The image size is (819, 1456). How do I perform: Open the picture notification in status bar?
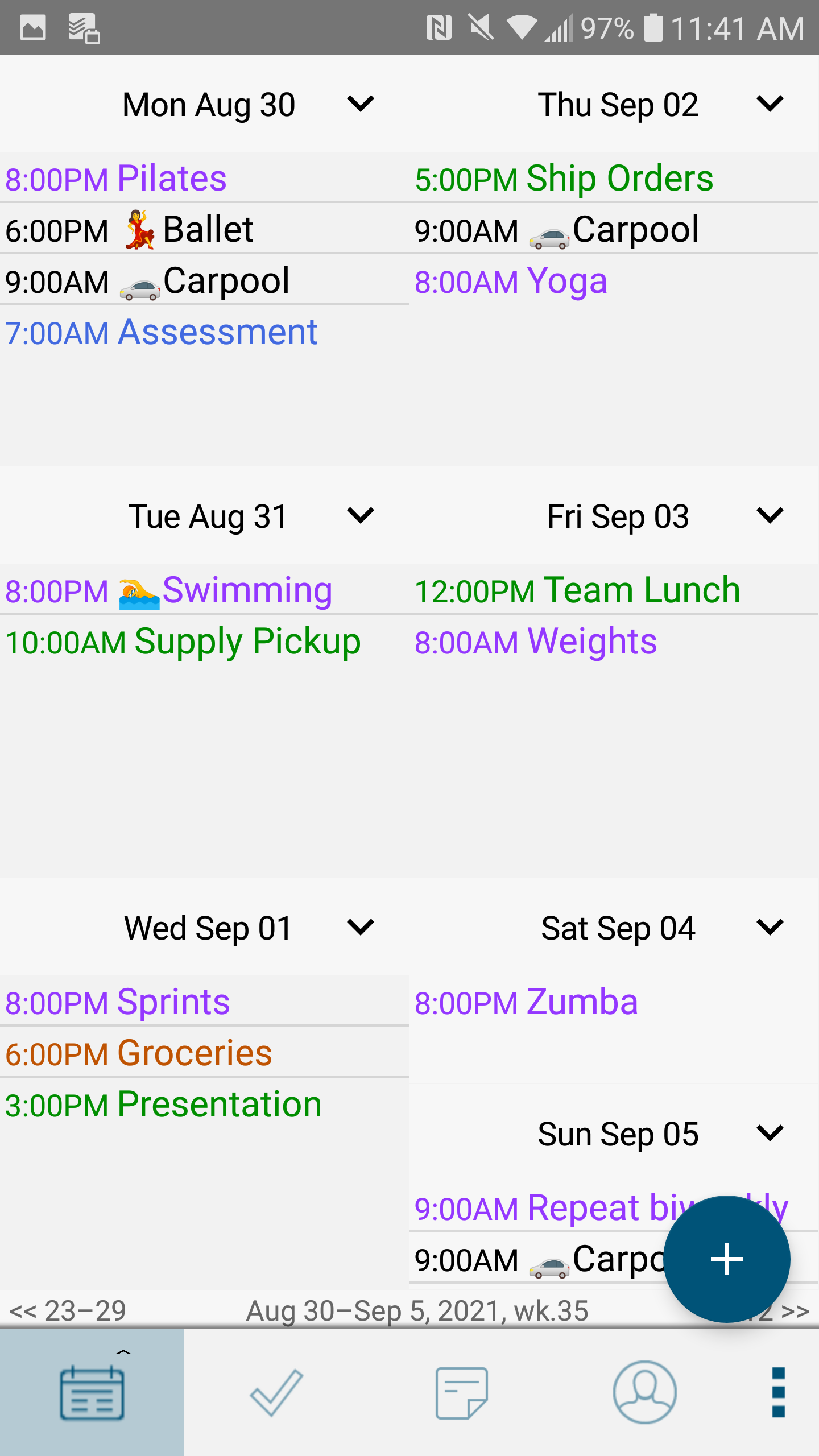click(x=33, y=27)
